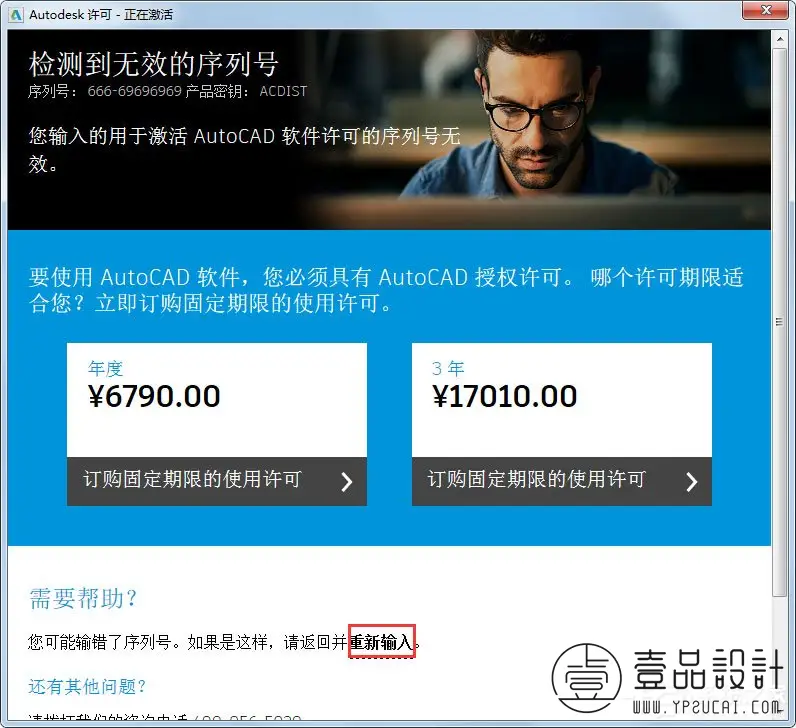This screenshot has height=728, width=796.
Task: Order the 年度 fixed-term license
Action: 217,481
